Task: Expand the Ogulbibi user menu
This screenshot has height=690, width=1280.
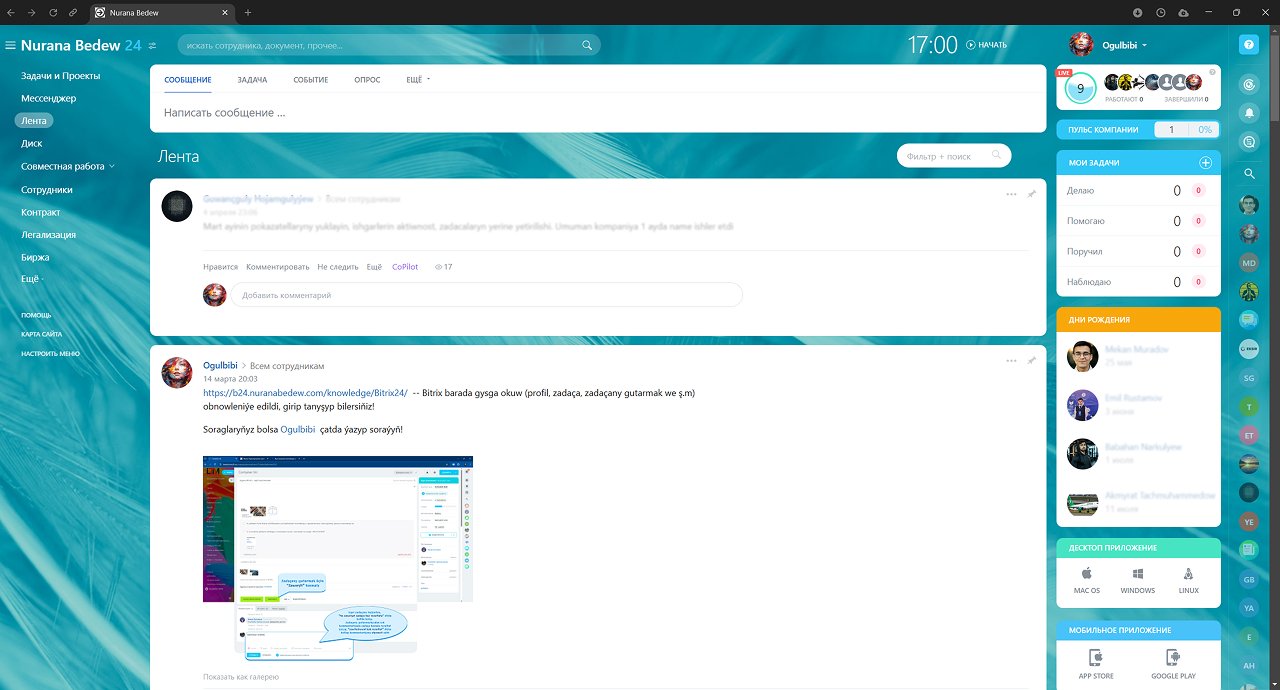Action: [x=1124, y=45]
